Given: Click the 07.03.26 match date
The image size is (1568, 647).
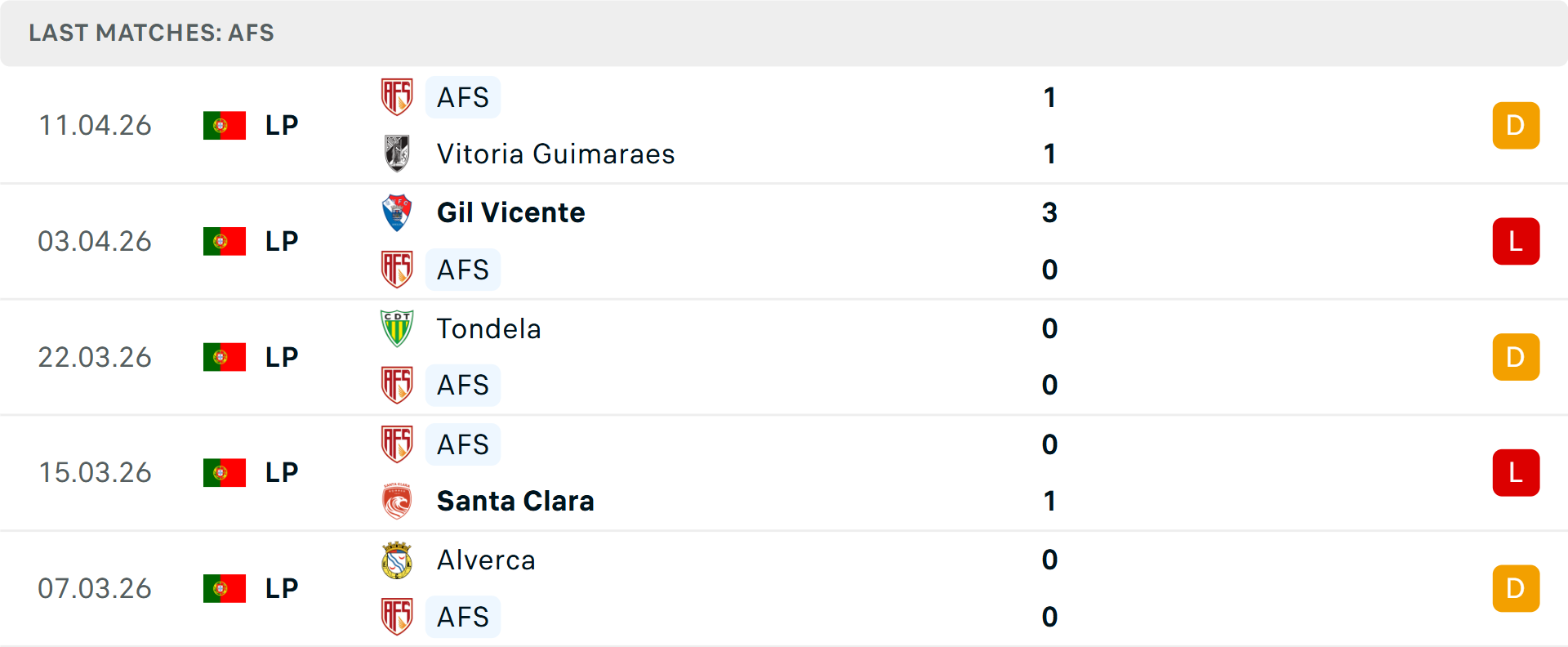Looking at the screenshot, I should (x=95, y=588).
